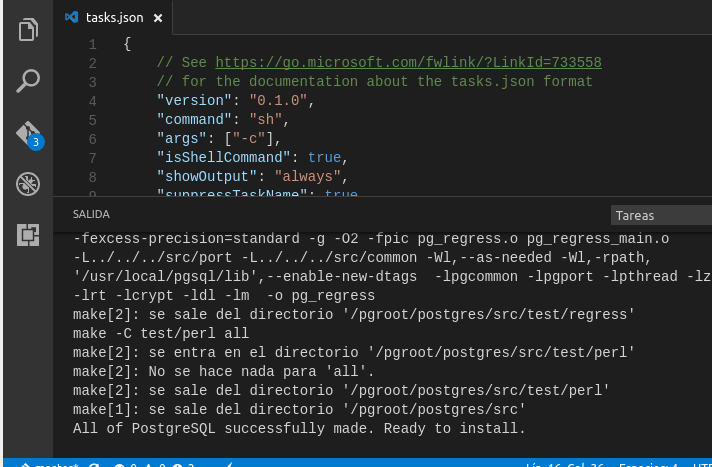Click the line and column indicator in status bar
Viewport: 712px width, 467px height.
click(x=563, y=464)
